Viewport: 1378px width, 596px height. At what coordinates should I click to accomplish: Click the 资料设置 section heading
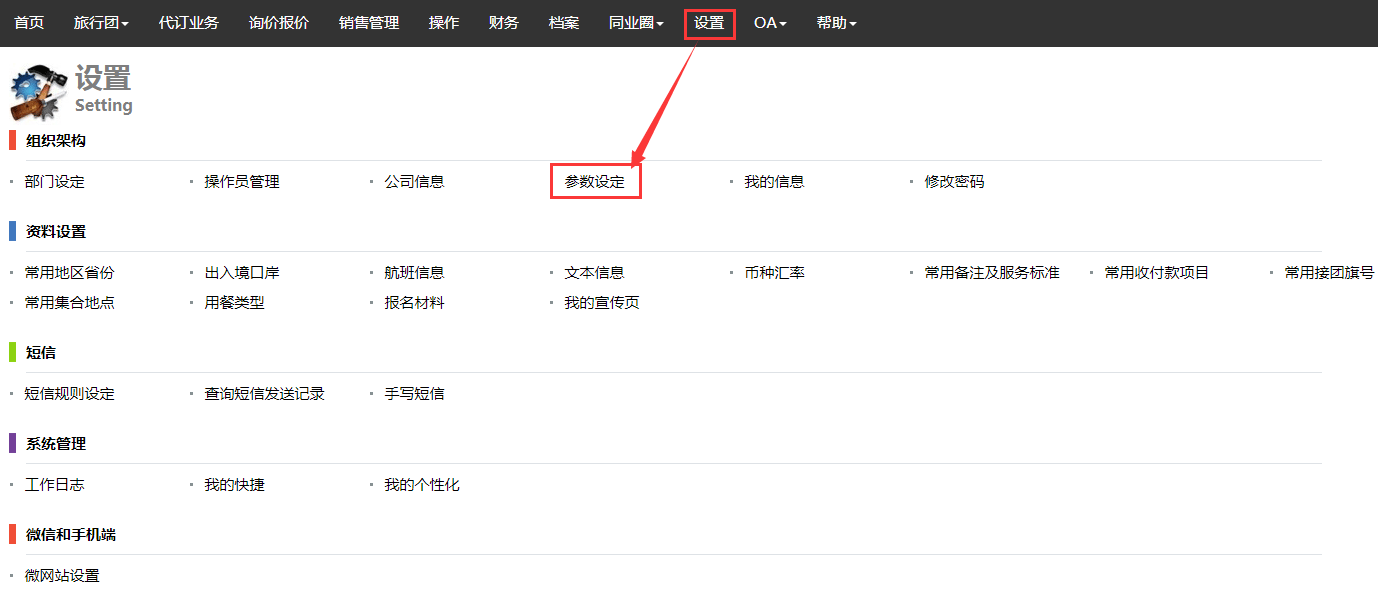pyautogui.click(x=56, y=232)
